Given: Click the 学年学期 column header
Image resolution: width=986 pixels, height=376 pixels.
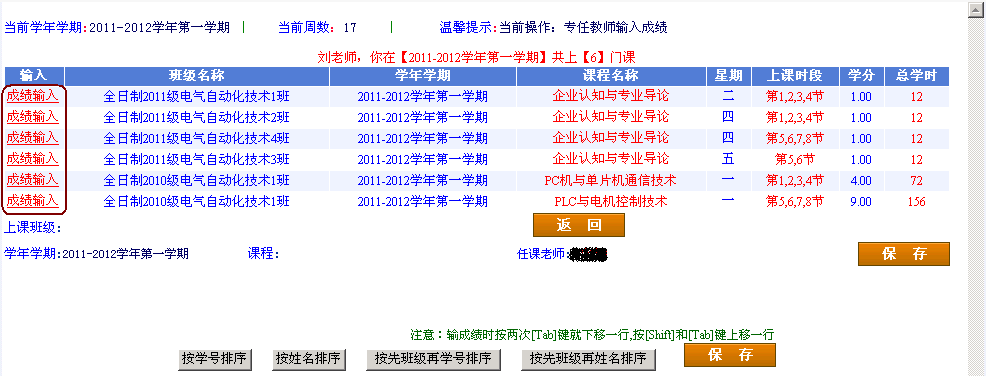Looking at the screenshot, I should [423, 76].
